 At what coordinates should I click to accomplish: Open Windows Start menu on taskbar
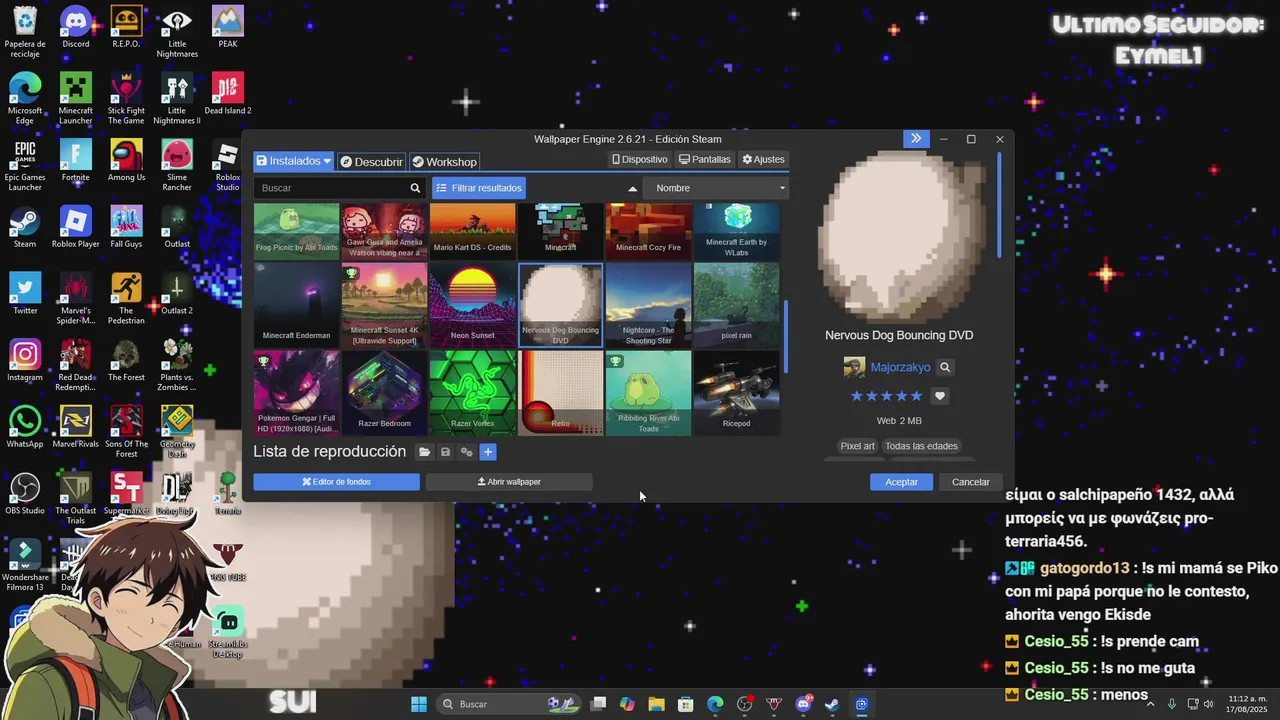pyautogui.click(x=419, y=704)
